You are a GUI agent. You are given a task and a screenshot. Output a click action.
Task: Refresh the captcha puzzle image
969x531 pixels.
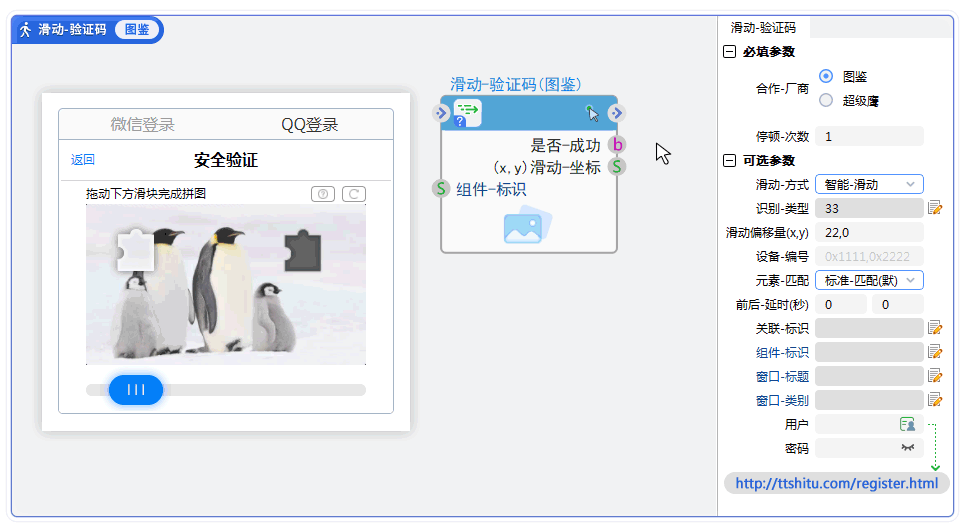pyautogui.click(x=353, y=194)
